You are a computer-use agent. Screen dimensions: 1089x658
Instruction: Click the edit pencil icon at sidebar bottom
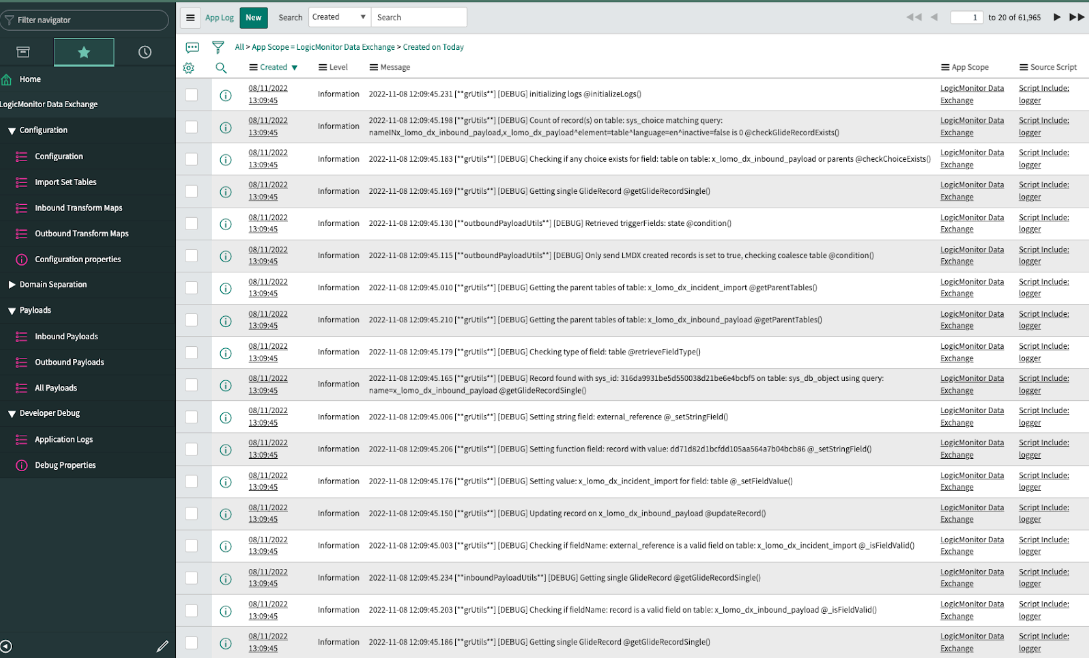click(163, 646)
